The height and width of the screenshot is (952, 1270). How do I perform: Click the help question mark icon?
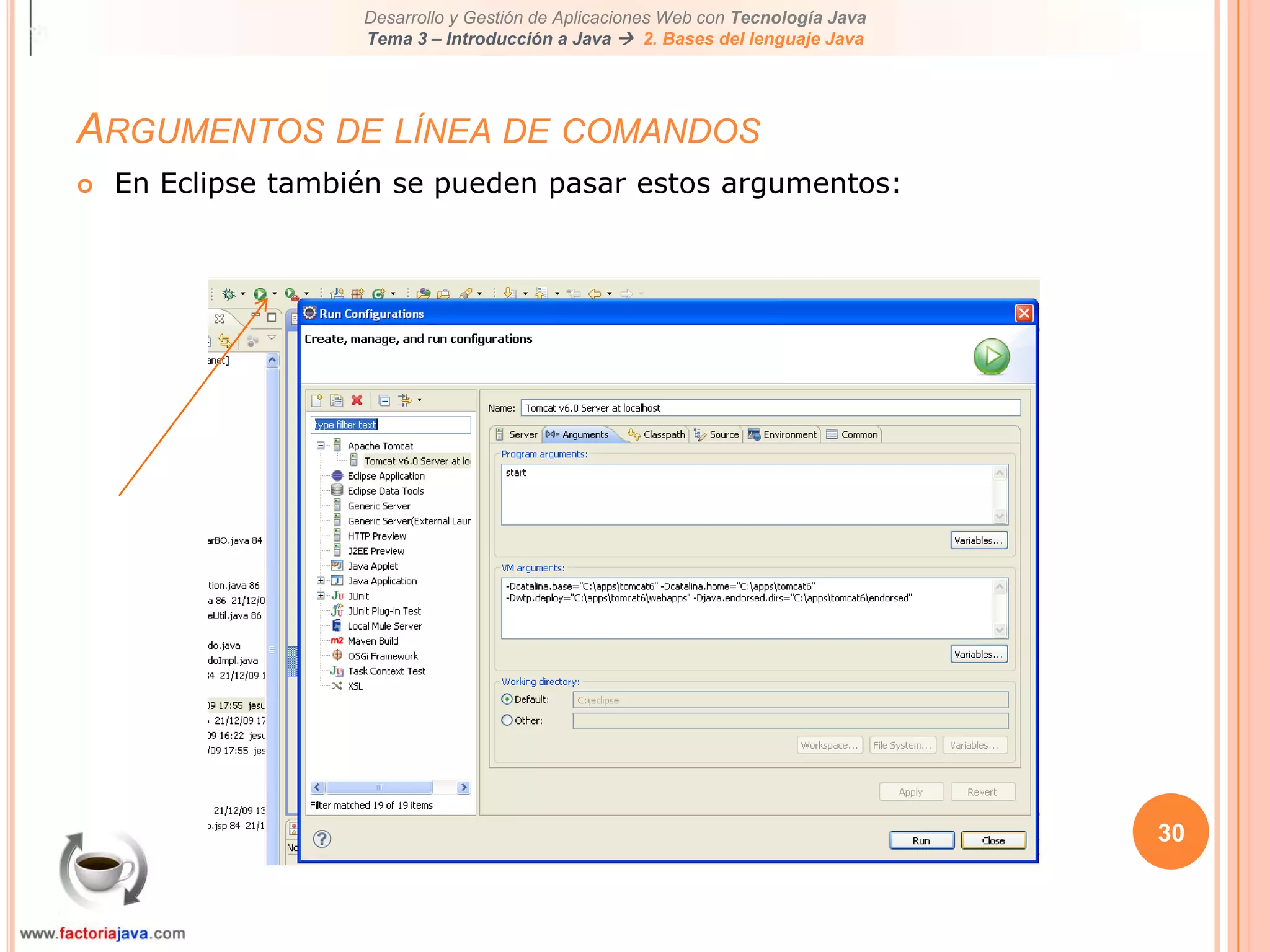tap(322, 839)
